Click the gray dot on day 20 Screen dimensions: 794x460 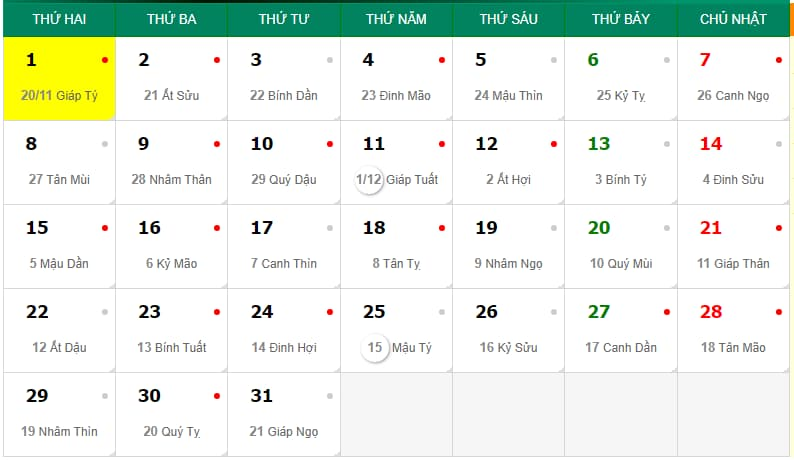[x=666, y=228]
